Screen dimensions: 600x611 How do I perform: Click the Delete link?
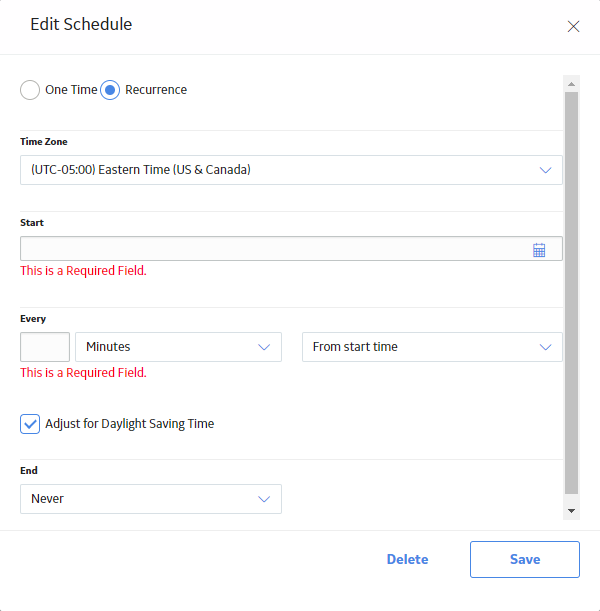pos(408,559)
